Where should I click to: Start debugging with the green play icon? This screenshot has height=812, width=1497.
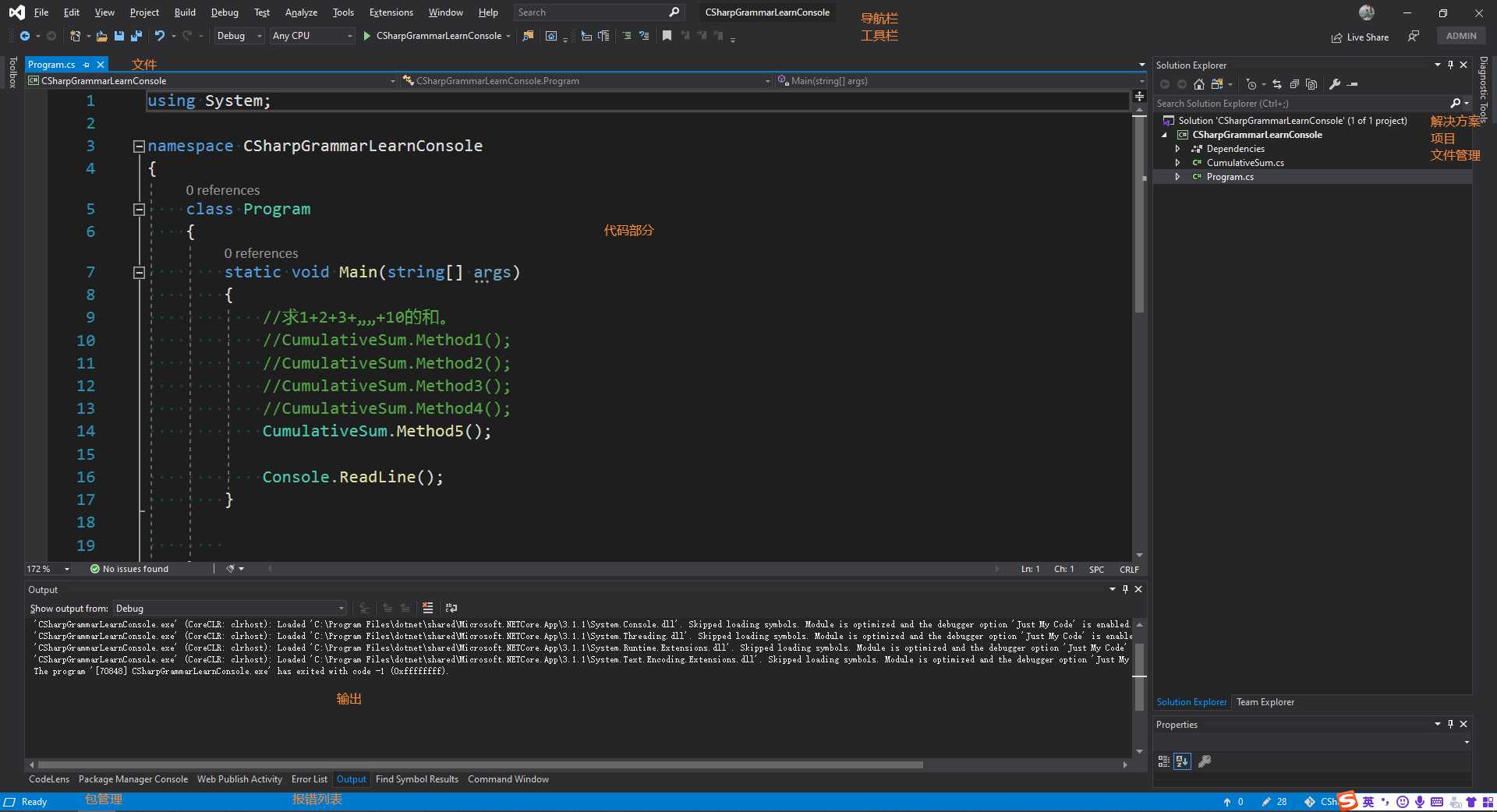pyautogui.click(x=366, y=36)
